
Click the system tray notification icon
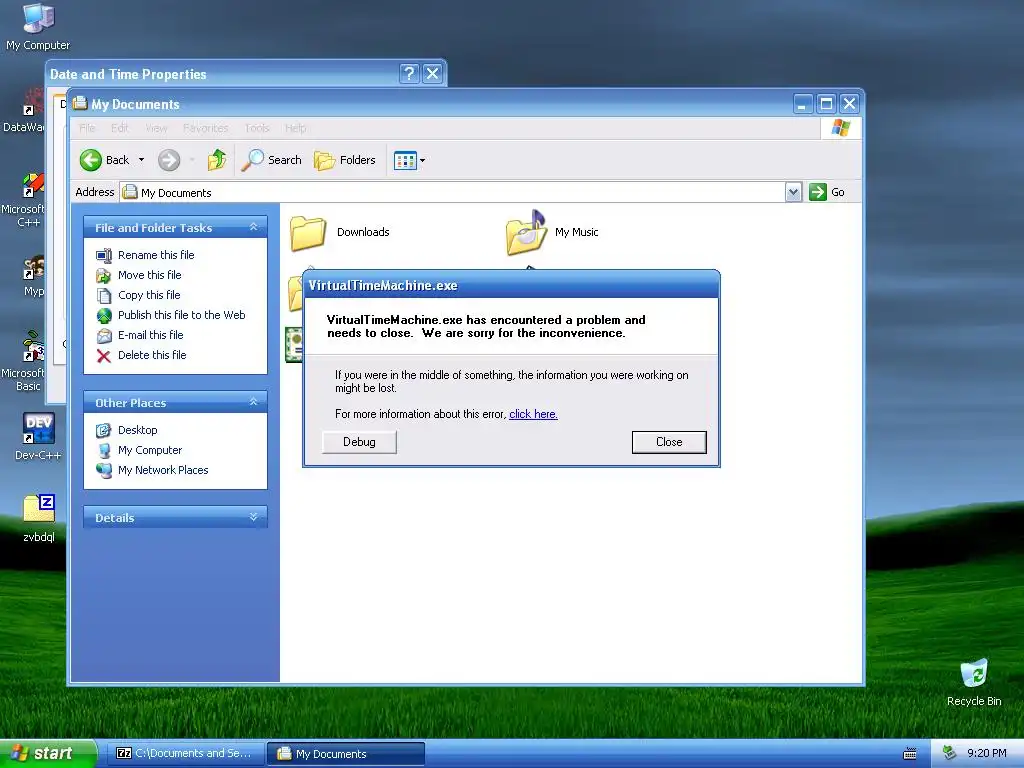point(950,753)
